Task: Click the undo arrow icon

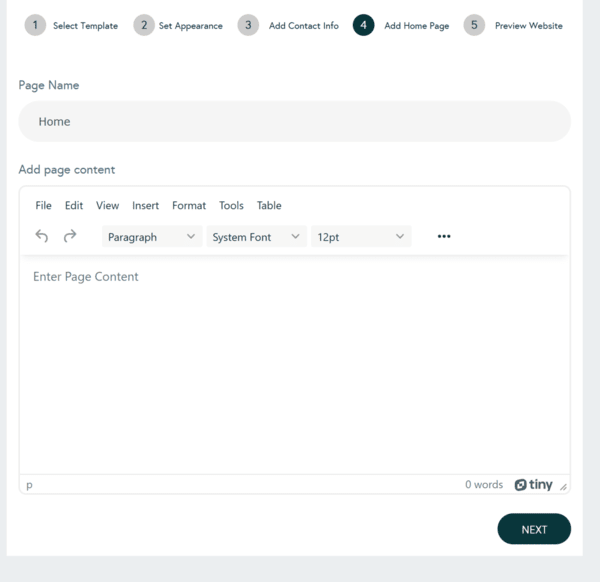Action: pos(42,236)
